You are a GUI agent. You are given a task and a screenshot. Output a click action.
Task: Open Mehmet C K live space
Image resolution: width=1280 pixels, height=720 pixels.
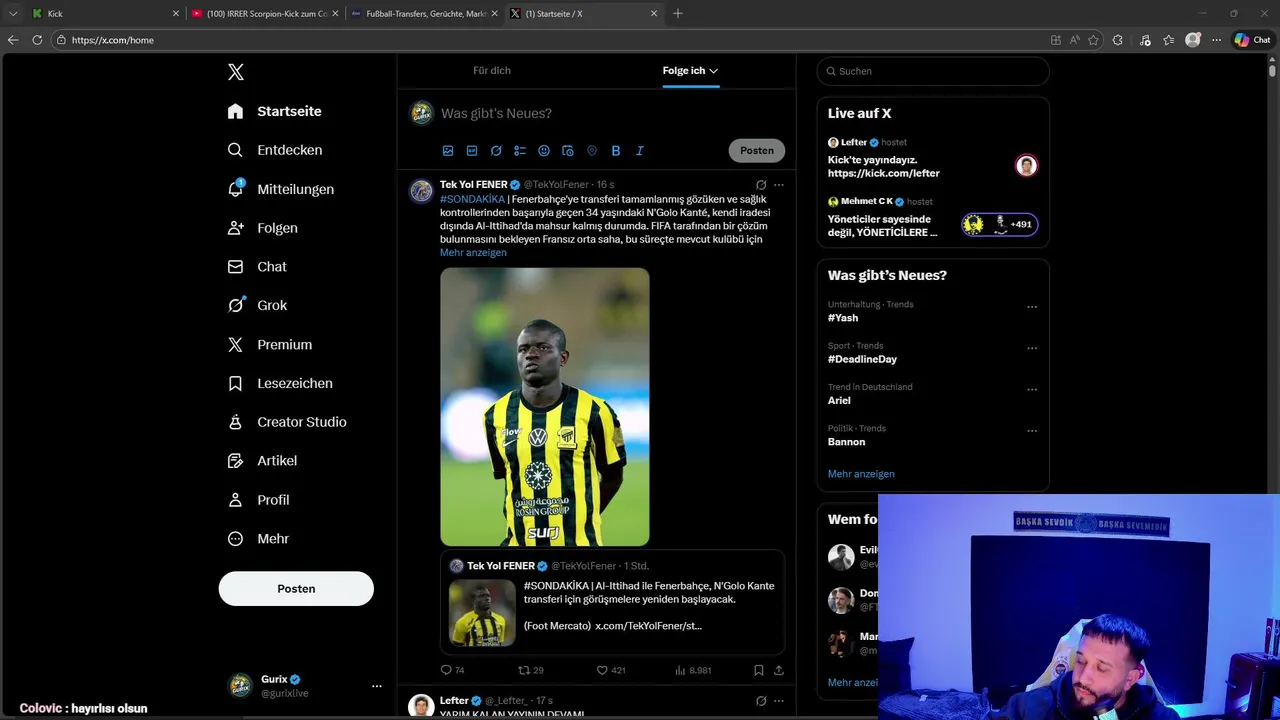933,218
